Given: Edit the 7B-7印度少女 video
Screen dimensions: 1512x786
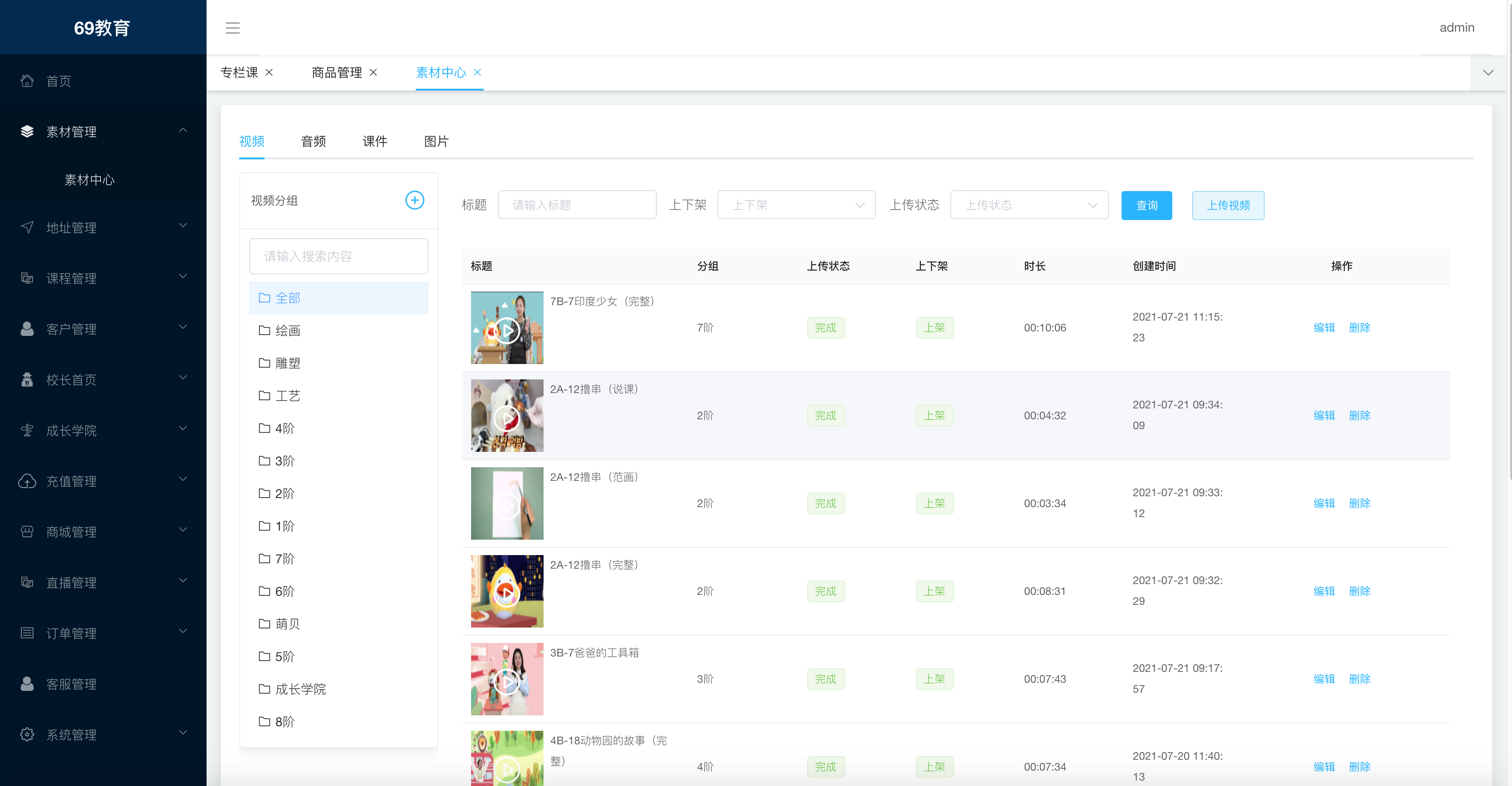Looking at the screenshot, I should tap(1324, 328).
